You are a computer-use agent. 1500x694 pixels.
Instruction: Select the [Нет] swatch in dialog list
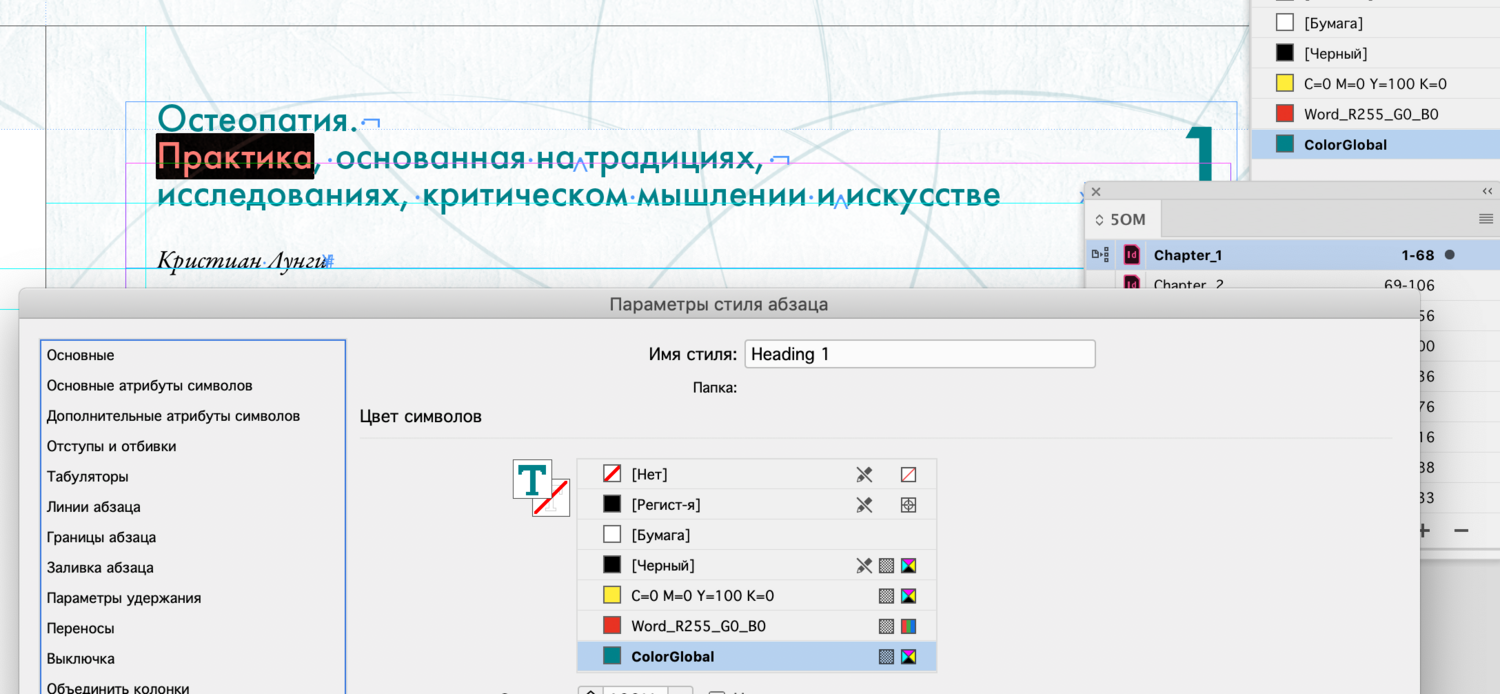[757, 475]
